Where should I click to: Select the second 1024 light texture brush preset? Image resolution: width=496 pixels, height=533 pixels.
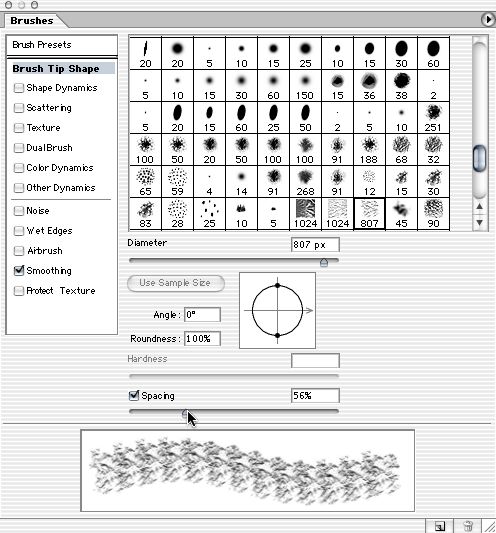tap(338, 214)
